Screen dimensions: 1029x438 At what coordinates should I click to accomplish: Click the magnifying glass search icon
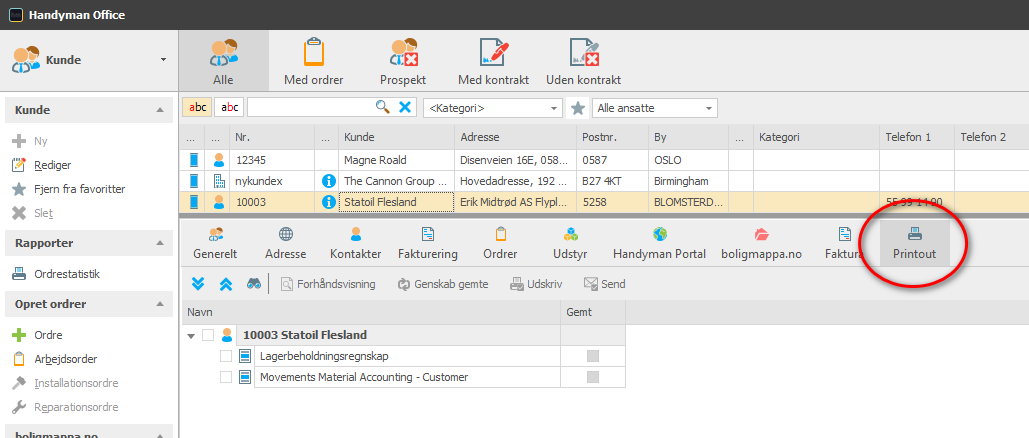click(x=383, y=108)
